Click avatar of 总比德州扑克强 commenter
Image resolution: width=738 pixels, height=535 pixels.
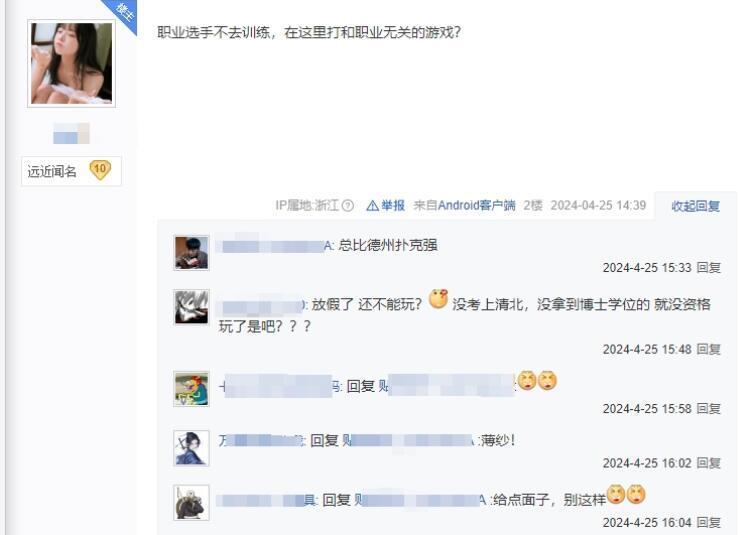(x=191, y=253)
